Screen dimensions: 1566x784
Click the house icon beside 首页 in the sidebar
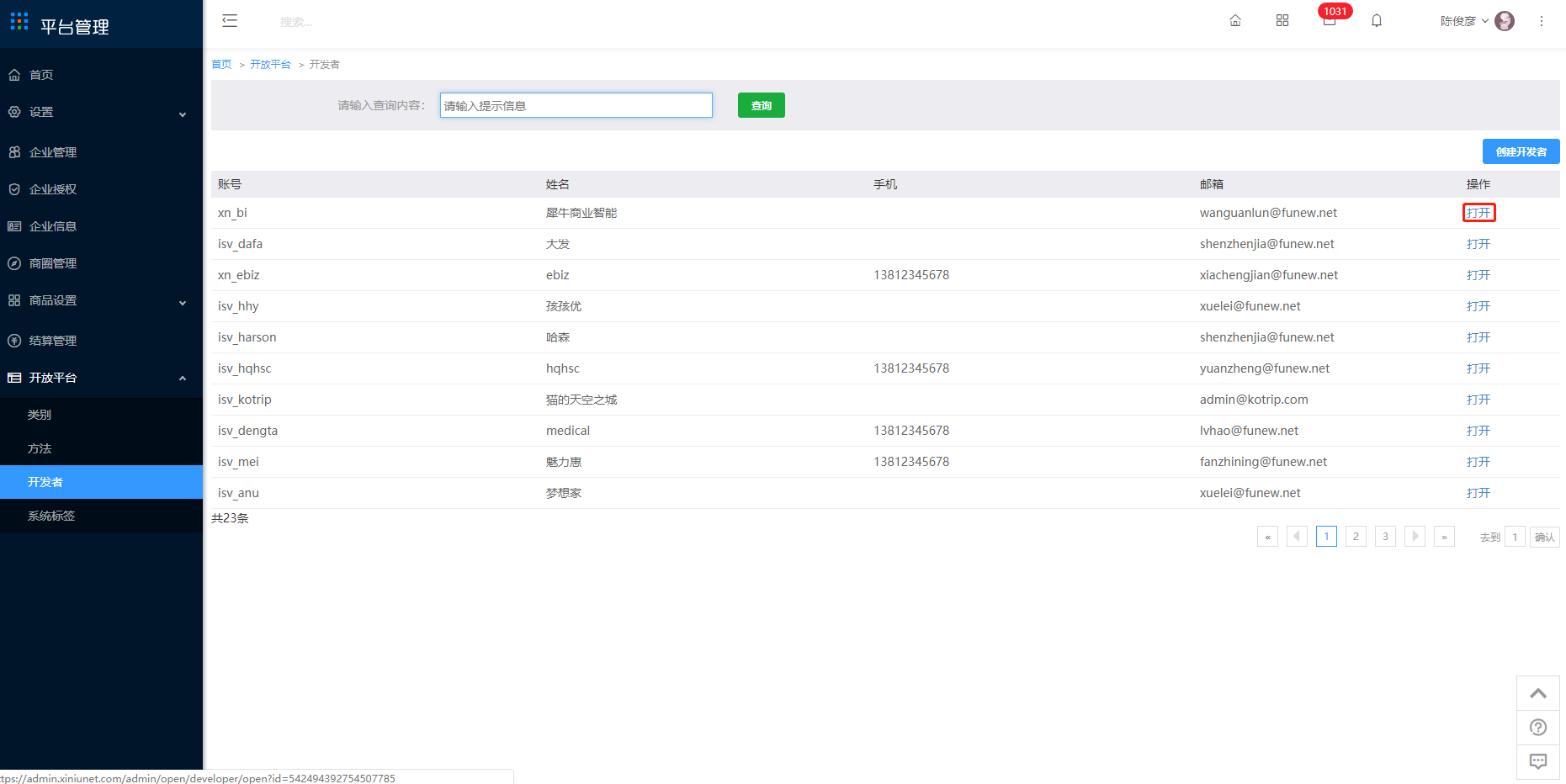14,75
